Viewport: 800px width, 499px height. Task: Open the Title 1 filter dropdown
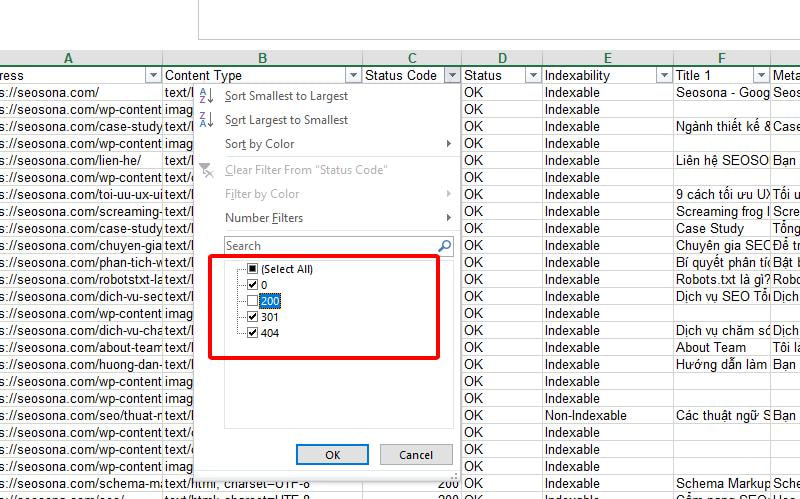(761, 76)
